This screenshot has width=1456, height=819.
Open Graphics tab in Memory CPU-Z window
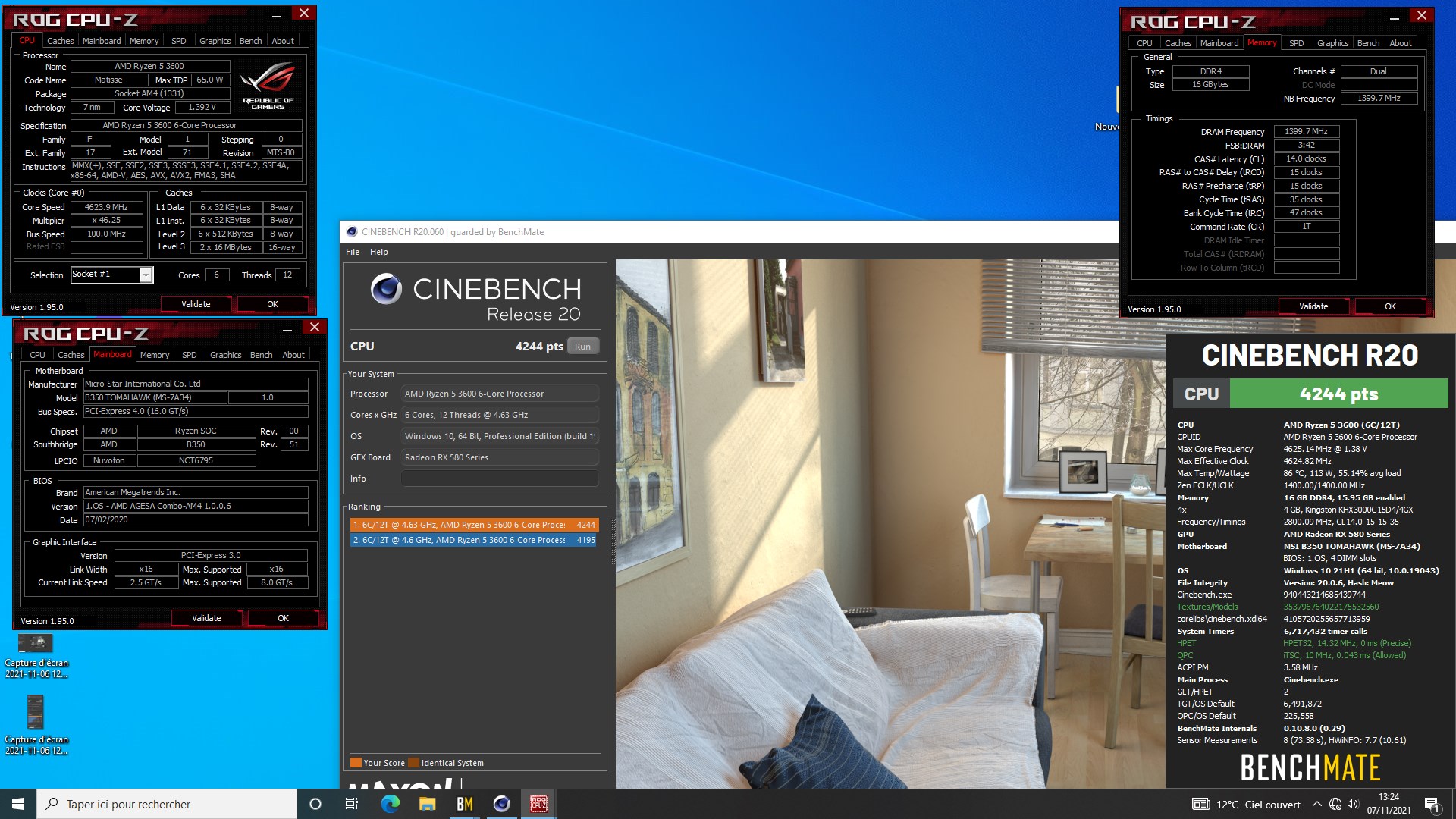click(1333, 43)
